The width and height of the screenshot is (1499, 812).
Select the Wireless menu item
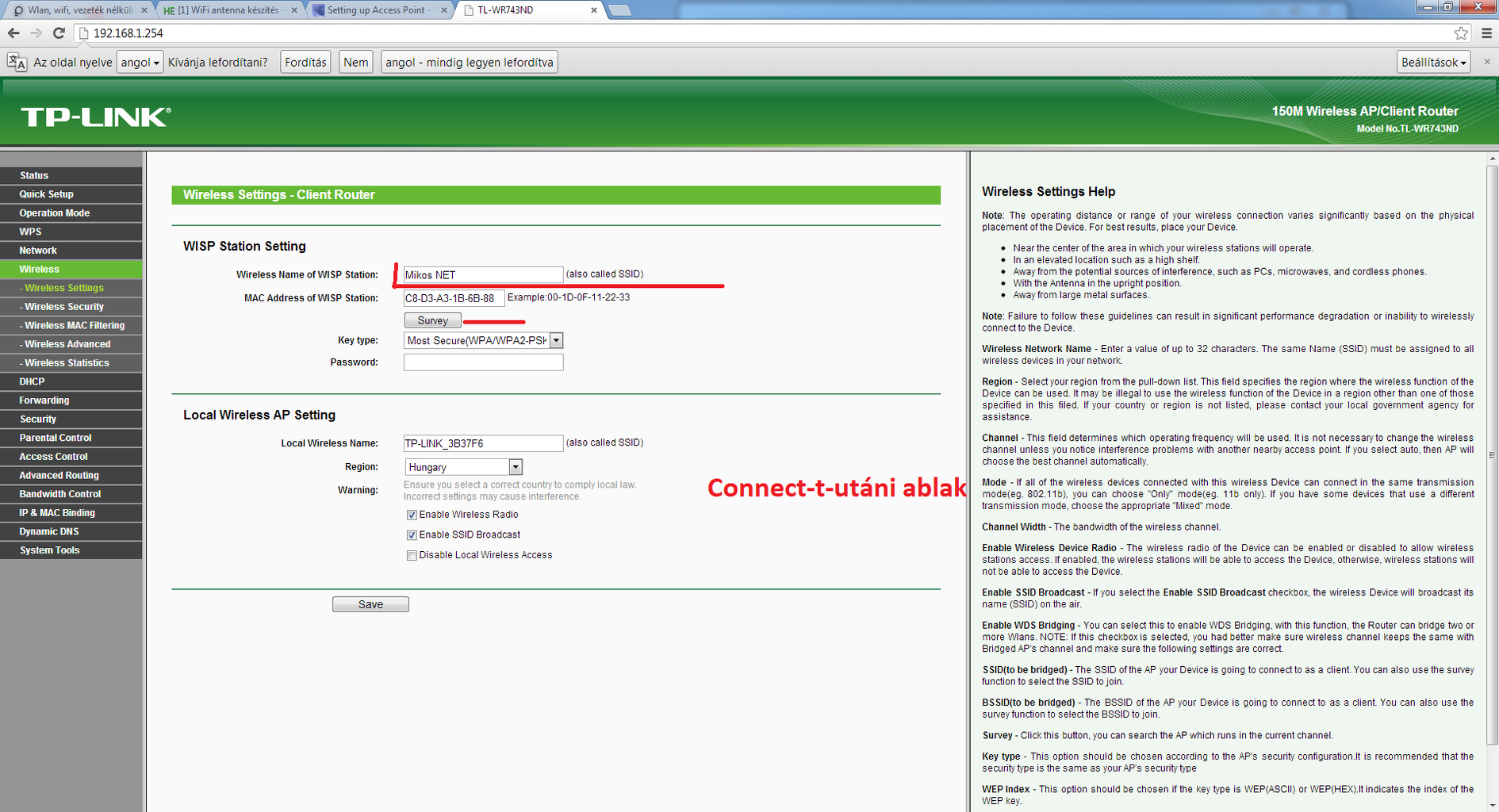tap(71, 270)
